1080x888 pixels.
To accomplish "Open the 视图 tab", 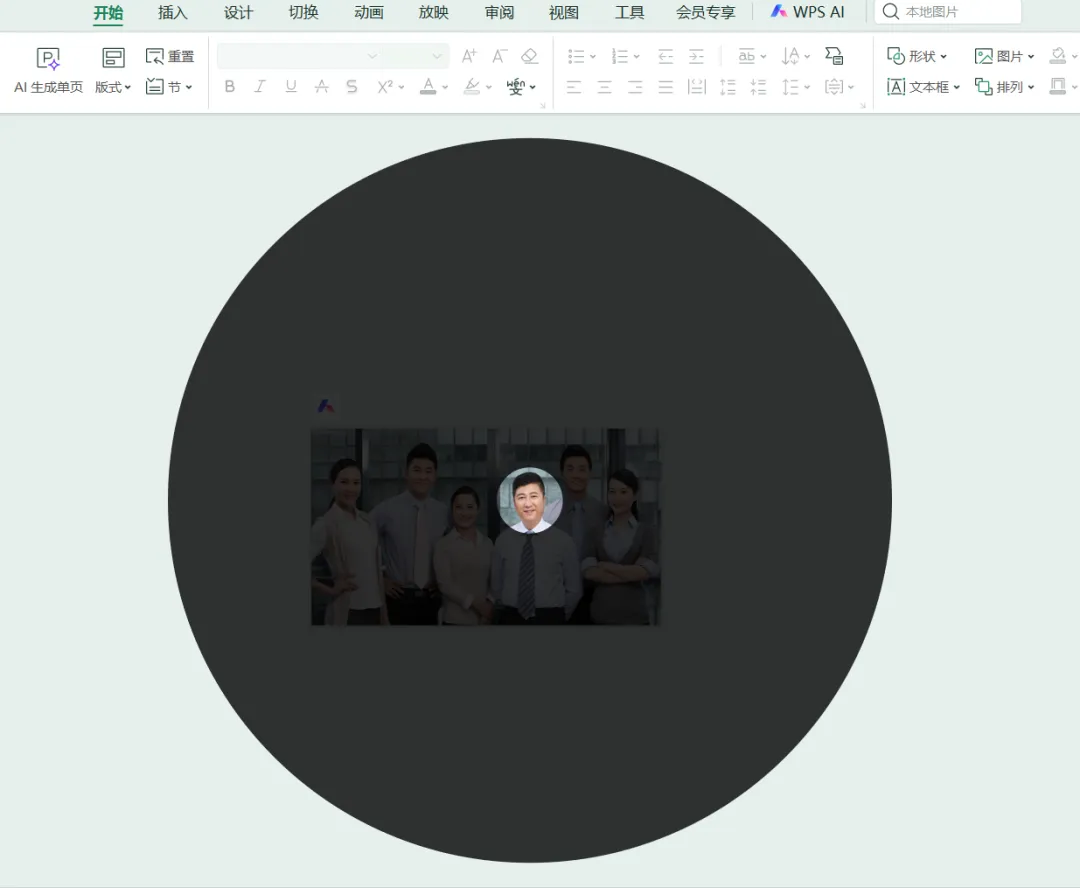I will coord(563,12).
